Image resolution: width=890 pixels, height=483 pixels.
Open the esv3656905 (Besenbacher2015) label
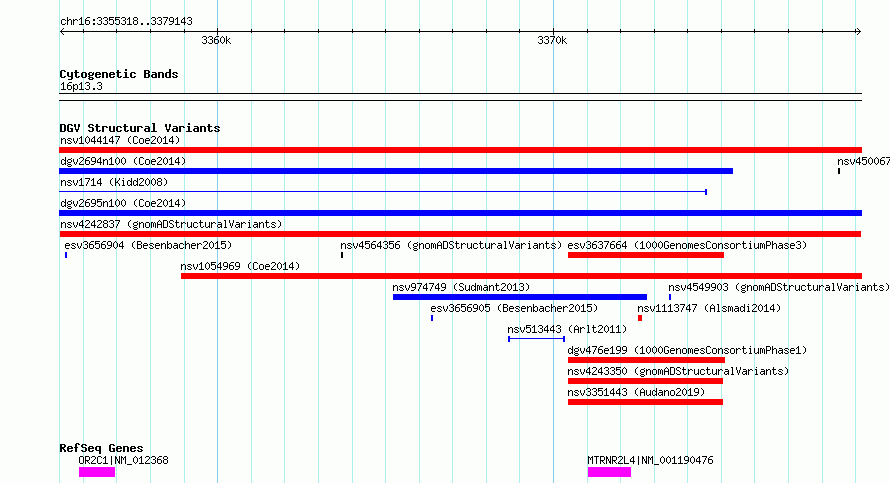pos(514,308)
